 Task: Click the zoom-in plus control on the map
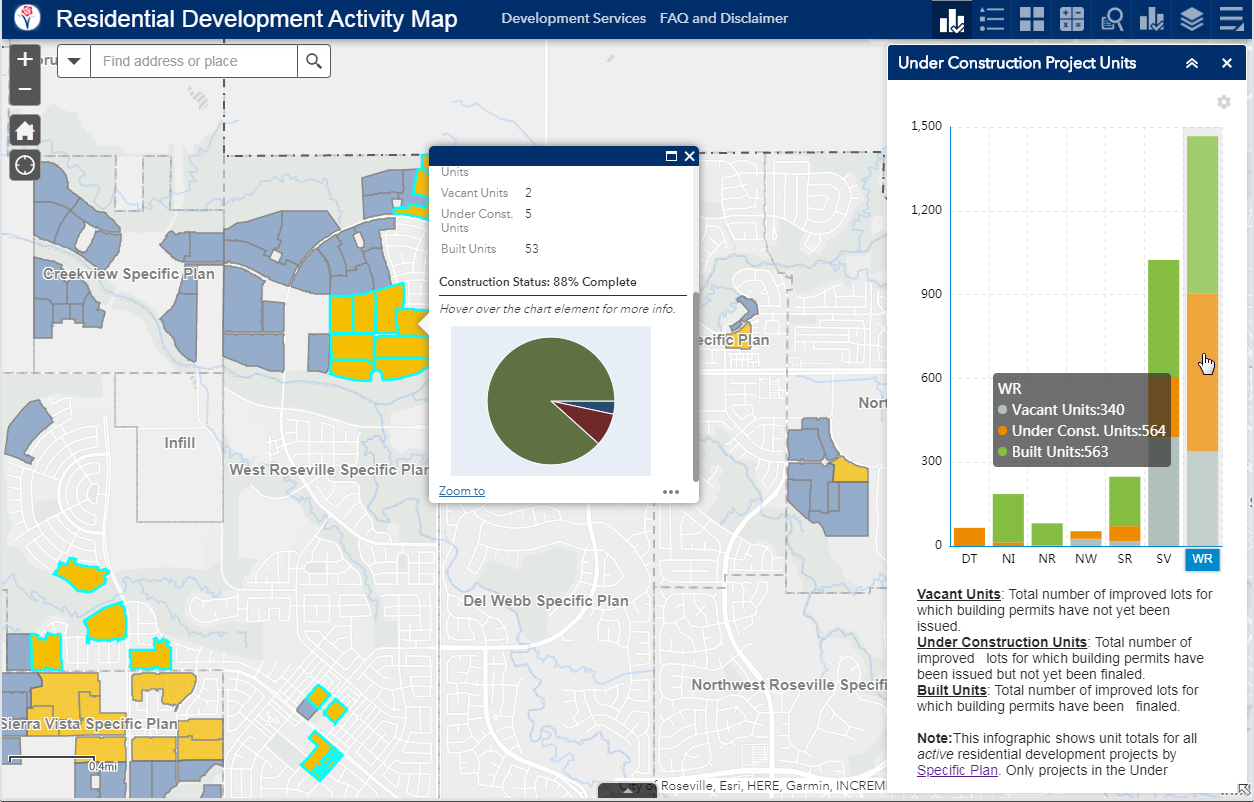click(24, 59)
